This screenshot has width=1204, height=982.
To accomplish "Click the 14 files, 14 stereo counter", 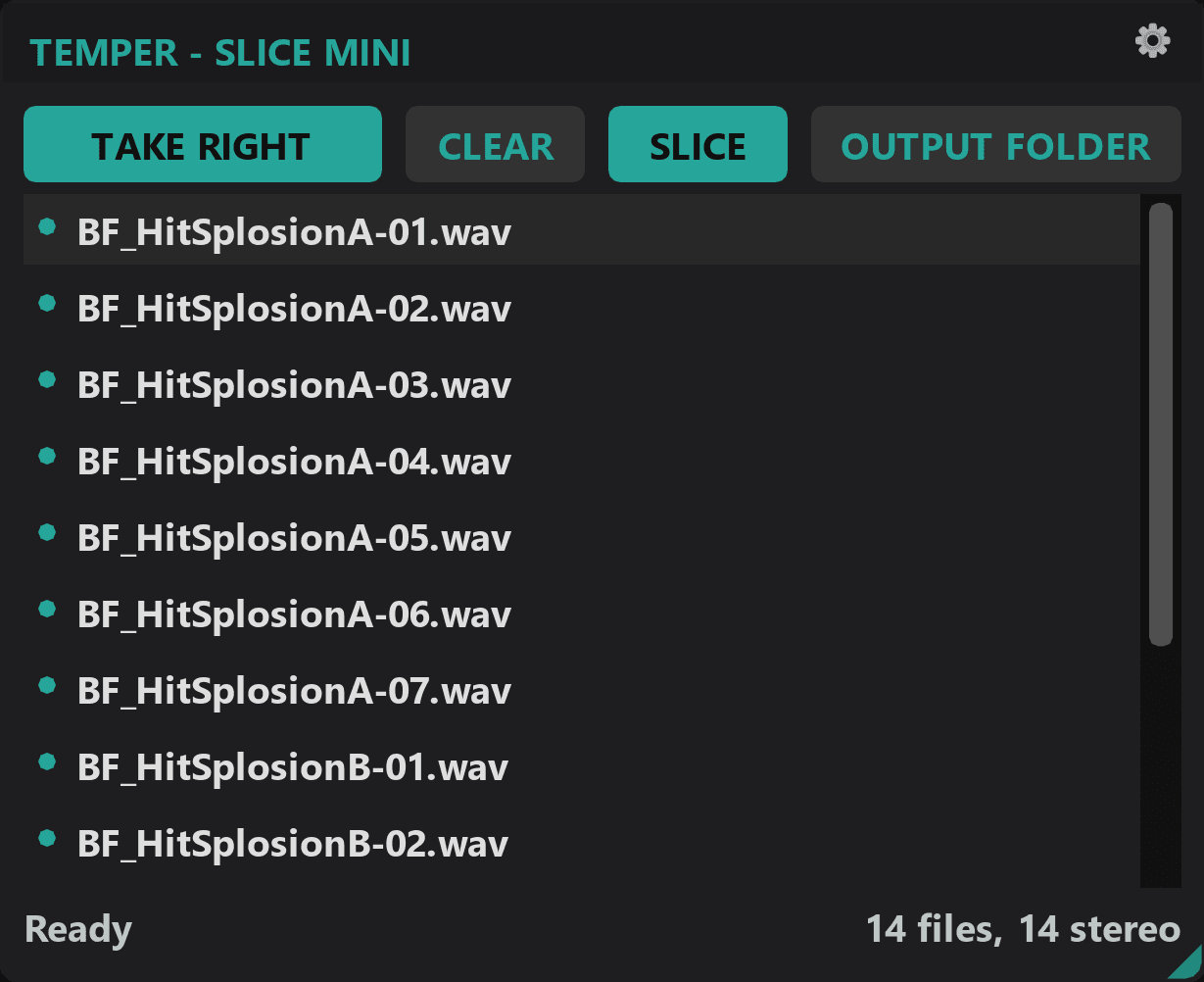I will coord(1023,929).
